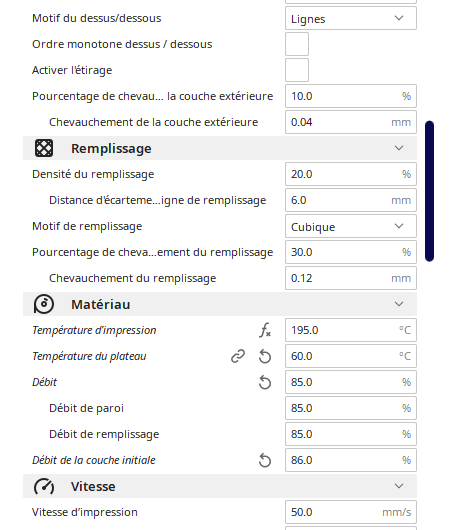
Task: Click the Débit de paroi percentage field
Action: (351, 408)
